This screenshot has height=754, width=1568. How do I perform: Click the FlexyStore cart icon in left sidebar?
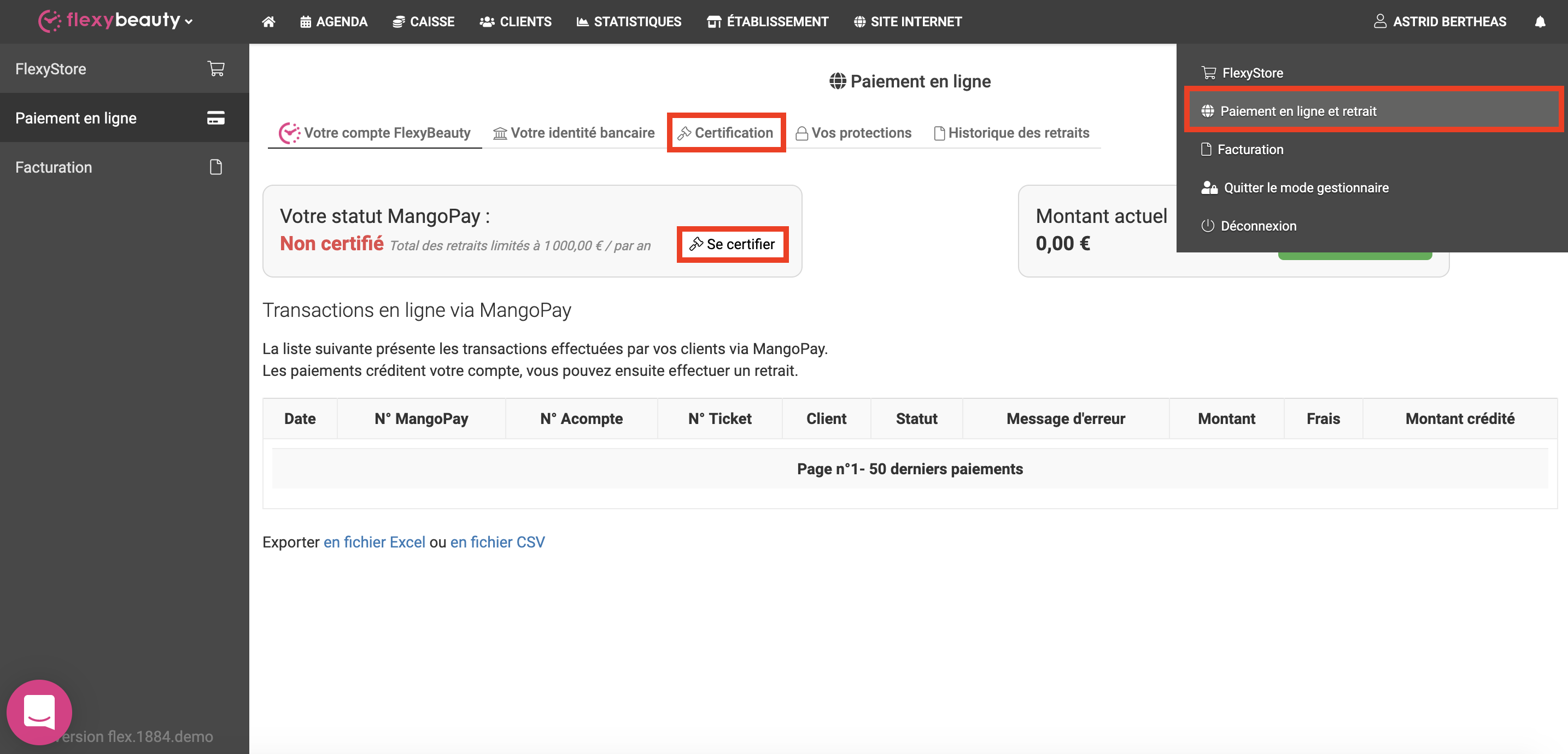[x=216, y=69]
